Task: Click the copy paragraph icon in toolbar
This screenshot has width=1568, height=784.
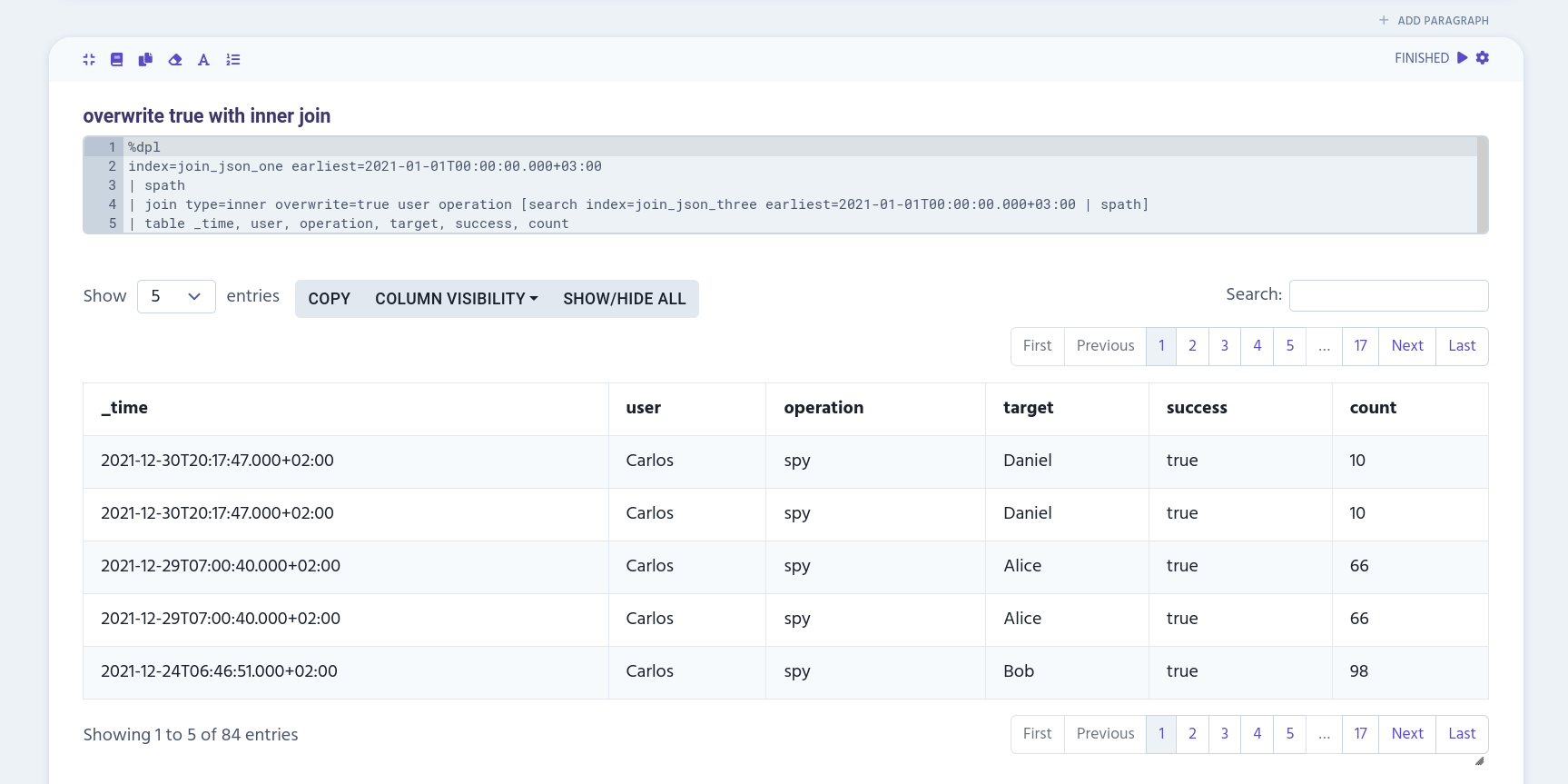Action: click(145, 59)
